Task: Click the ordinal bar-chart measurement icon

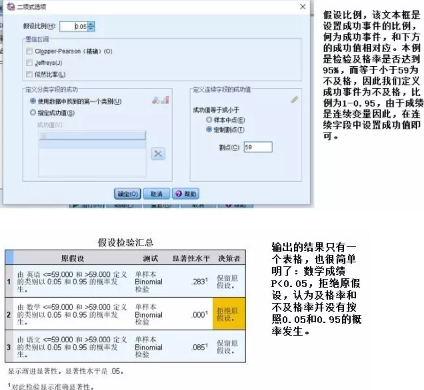Action: click(x=165, y=100)
